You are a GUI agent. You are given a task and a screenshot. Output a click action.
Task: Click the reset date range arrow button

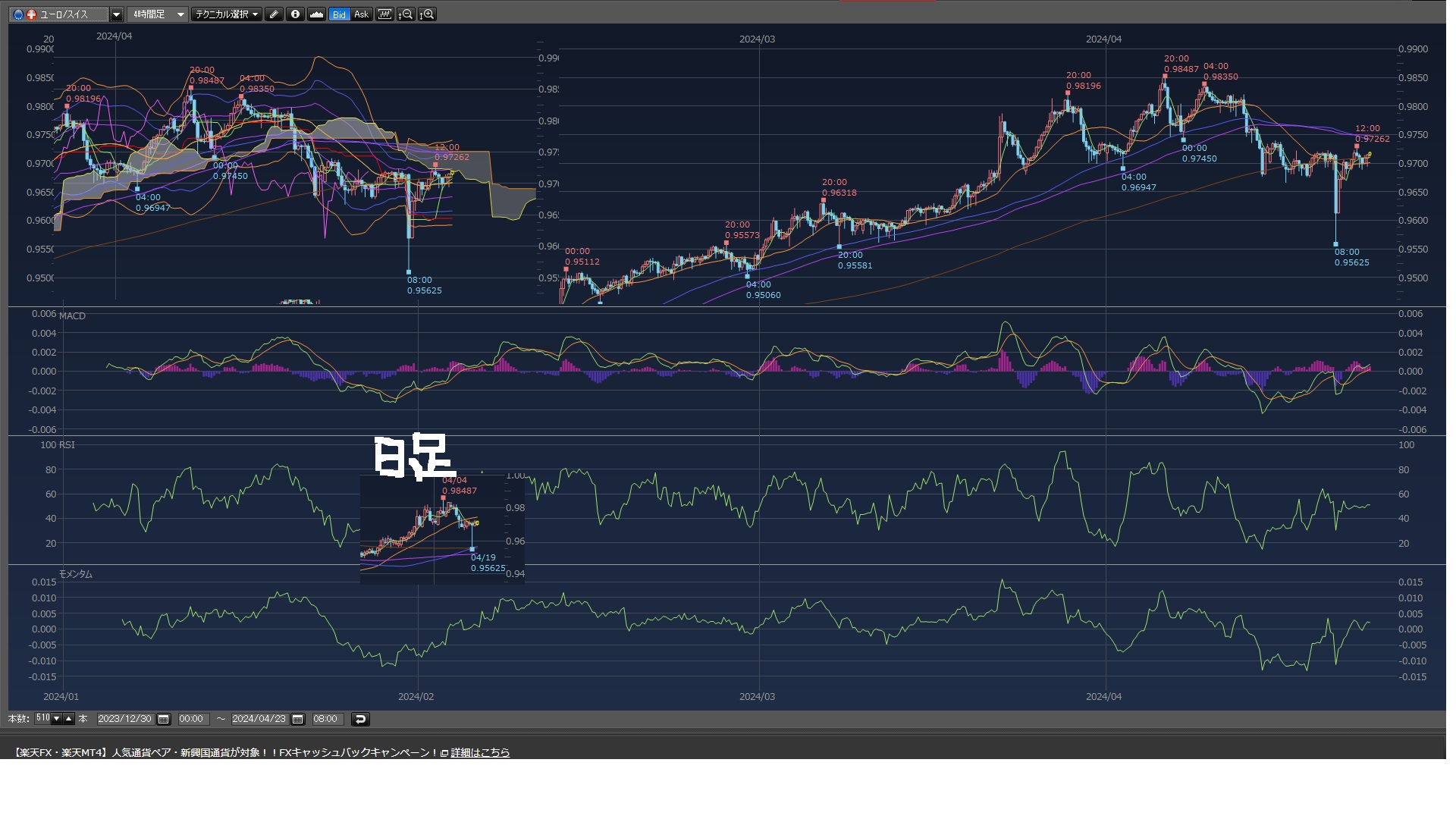(x=360, y=719)
